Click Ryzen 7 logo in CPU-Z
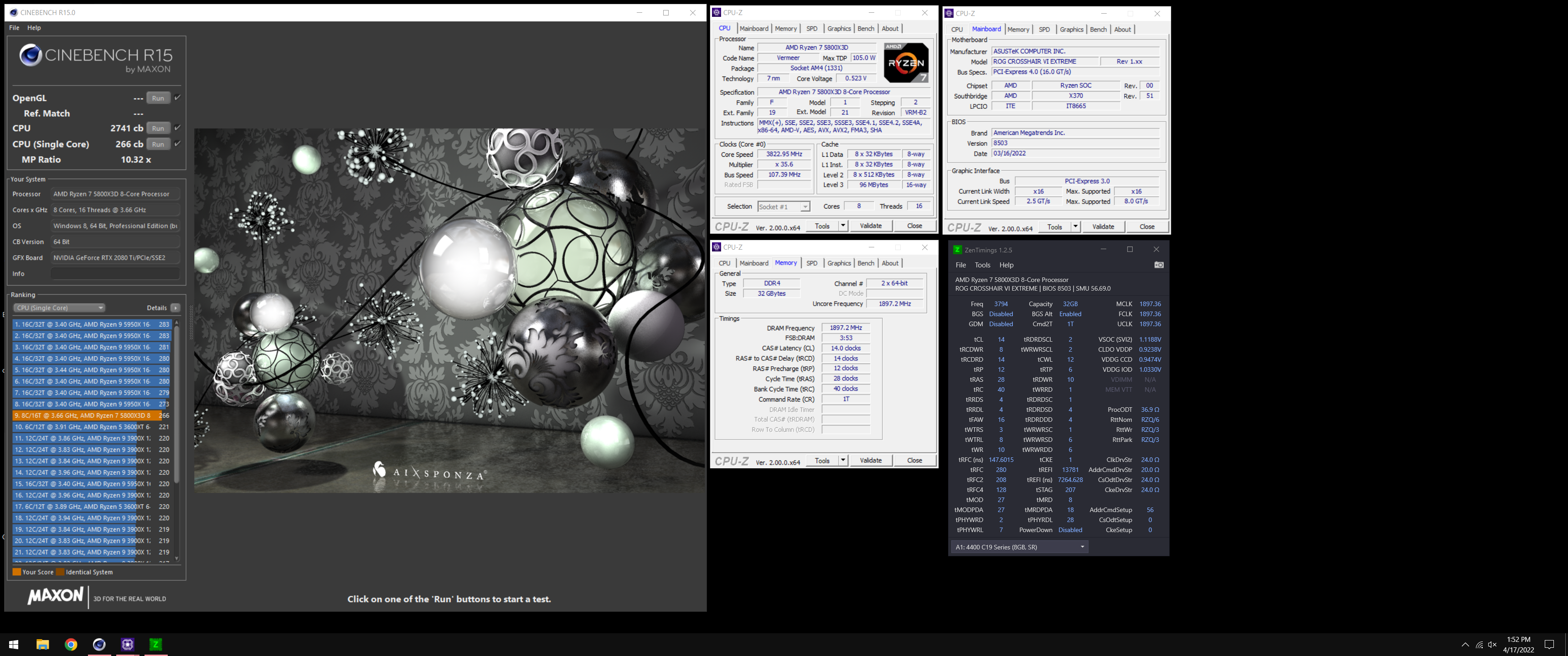1568x656 pixels. 906,63
